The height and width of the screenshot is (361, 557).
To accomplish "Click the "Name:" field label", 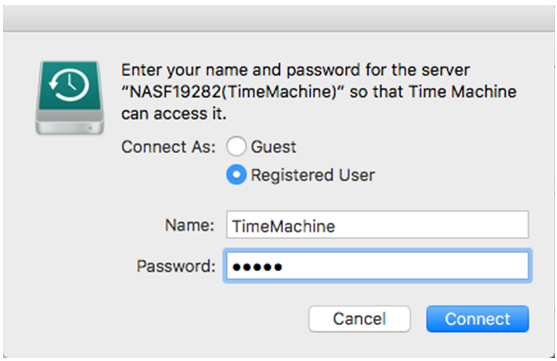I will (x=190, y=225).
